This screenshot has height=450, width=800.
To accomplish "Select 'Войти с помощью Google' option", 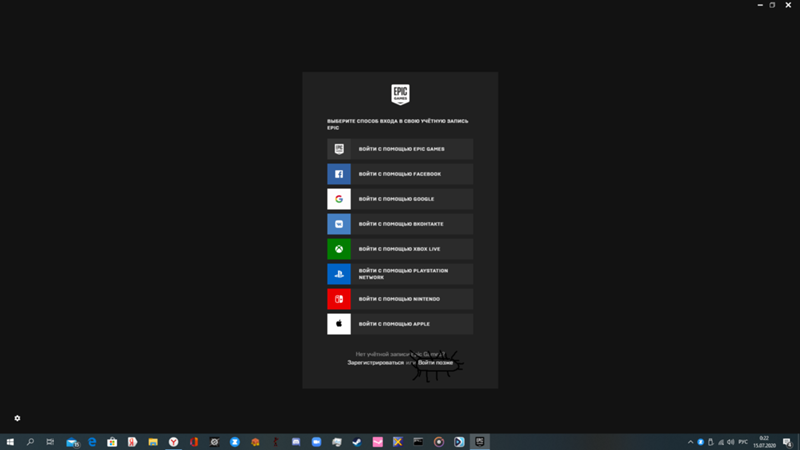I will (x=401, y=199).
